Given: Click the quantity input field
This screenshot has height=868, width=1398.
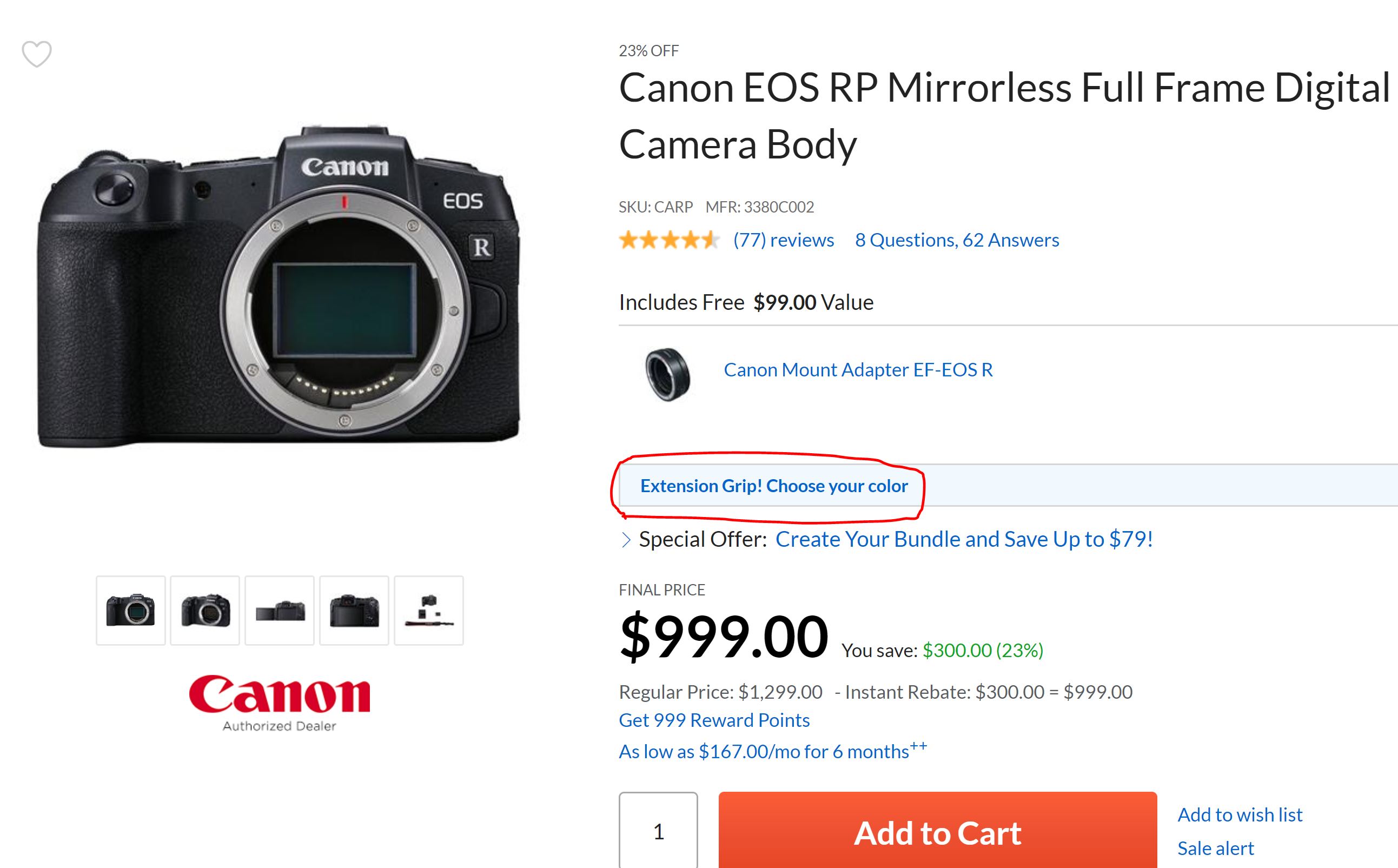Looking at the screenshot, I should tap(658, 831).
